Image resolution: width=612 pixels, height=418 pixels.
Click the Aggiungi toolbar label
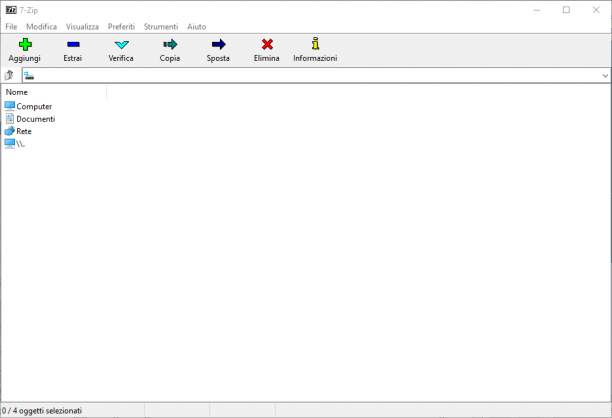coord(25,58)
